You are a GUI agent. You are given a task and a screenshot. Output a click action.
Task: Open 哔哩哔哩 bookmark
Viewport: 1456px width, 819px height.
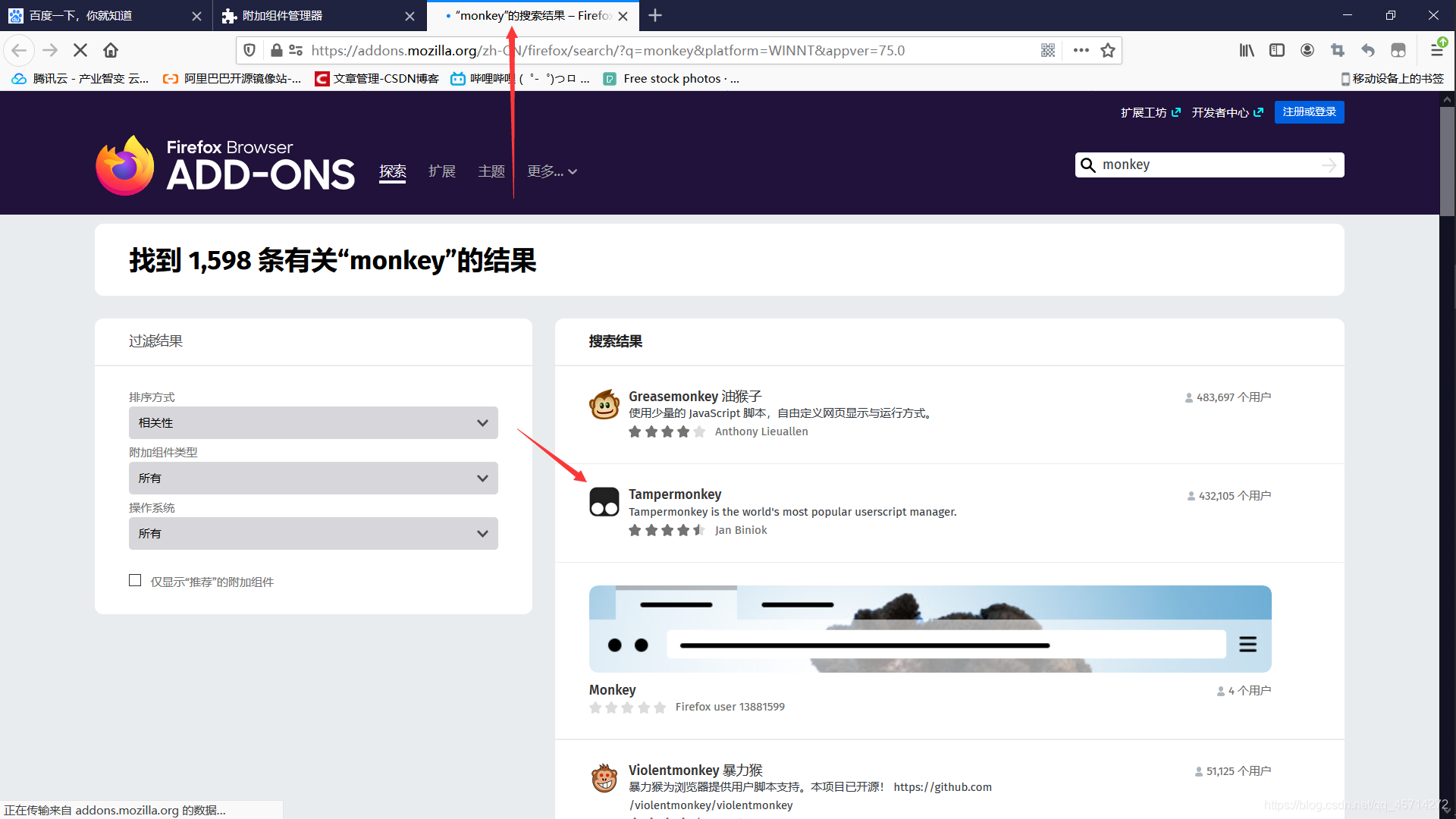tap(520, 78)
